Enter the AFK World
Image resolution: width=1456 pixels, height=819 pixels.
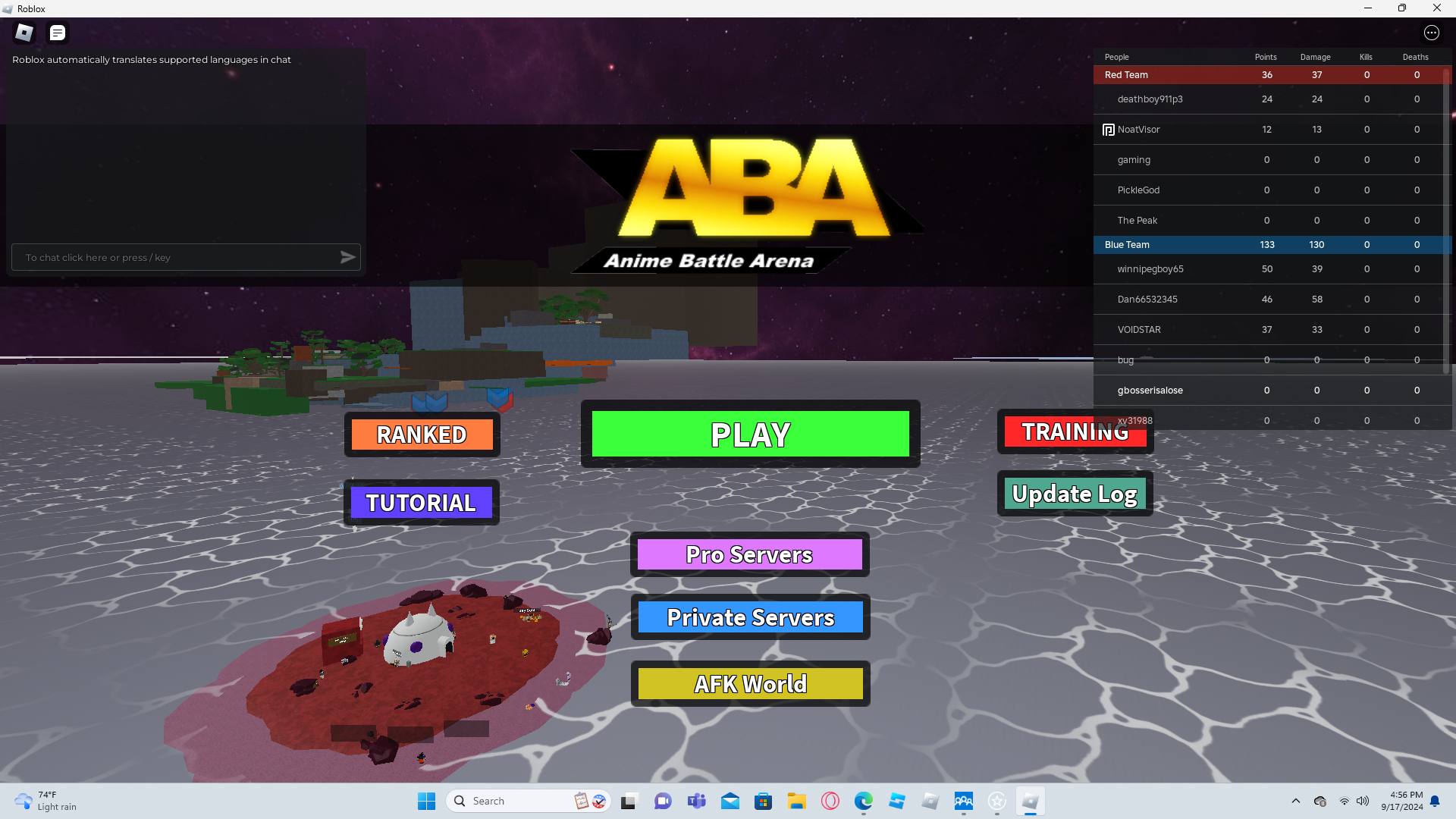click(750, 683)
